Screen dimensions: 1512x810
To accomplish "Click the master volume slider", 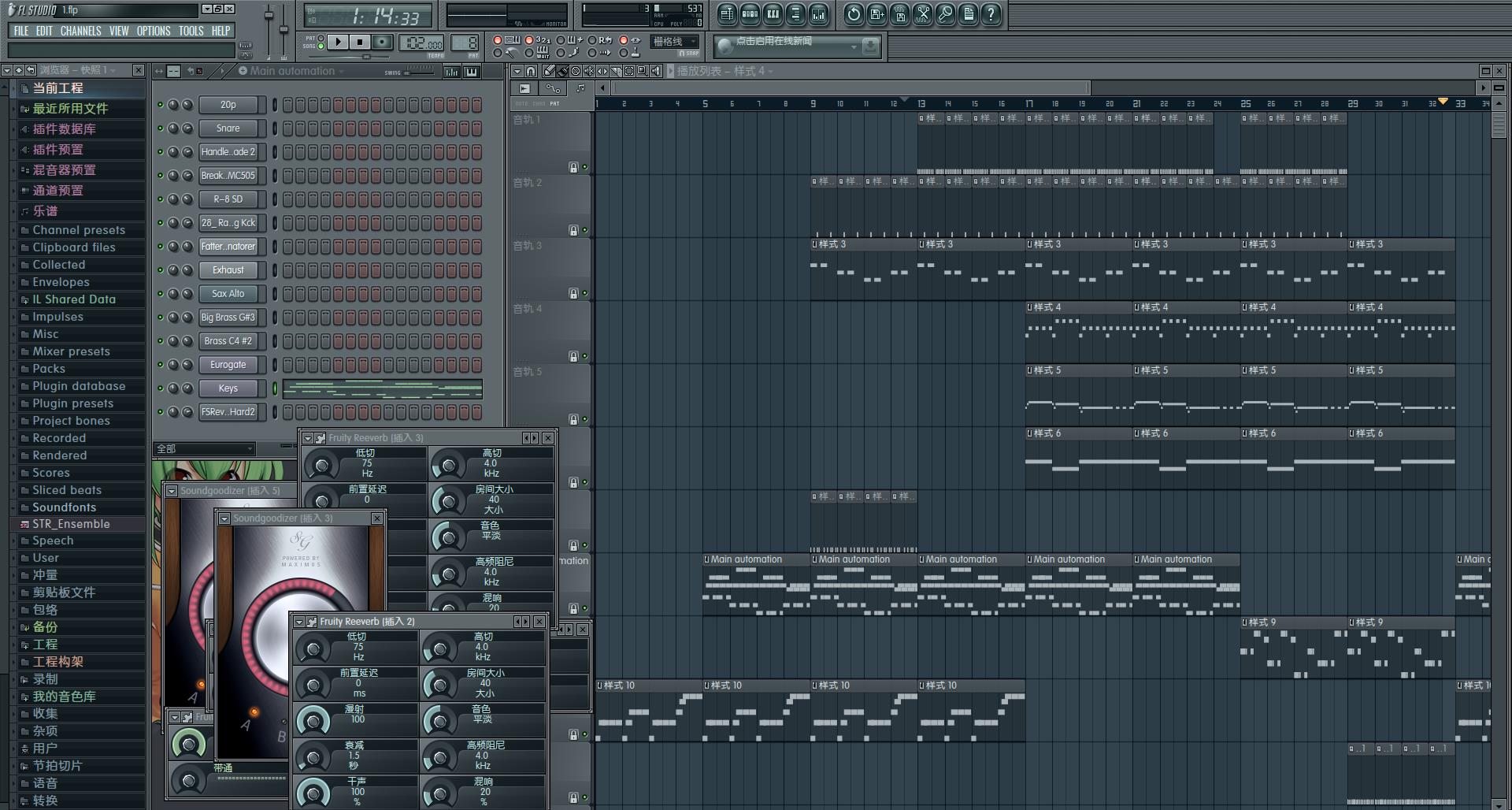I will [269, 30].
